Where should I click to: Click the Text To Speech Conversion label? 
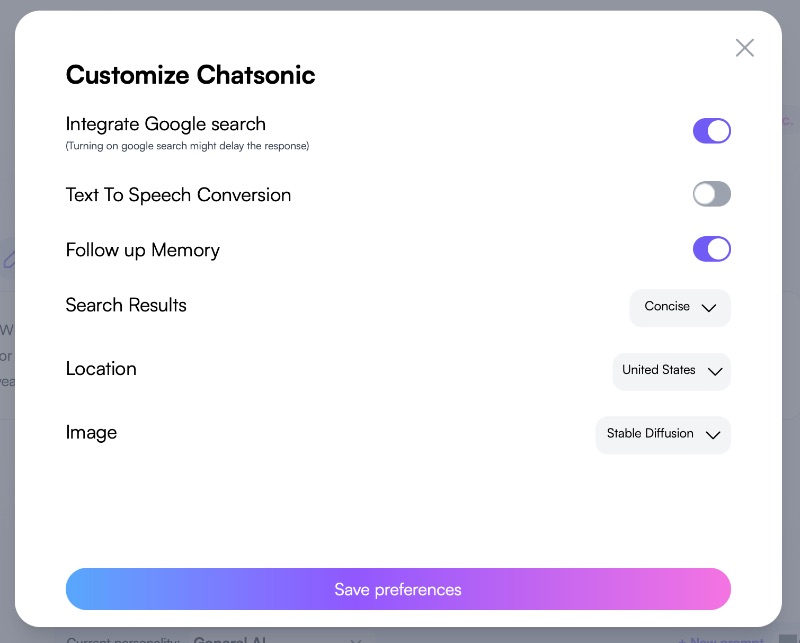click(x=178, y=195)
